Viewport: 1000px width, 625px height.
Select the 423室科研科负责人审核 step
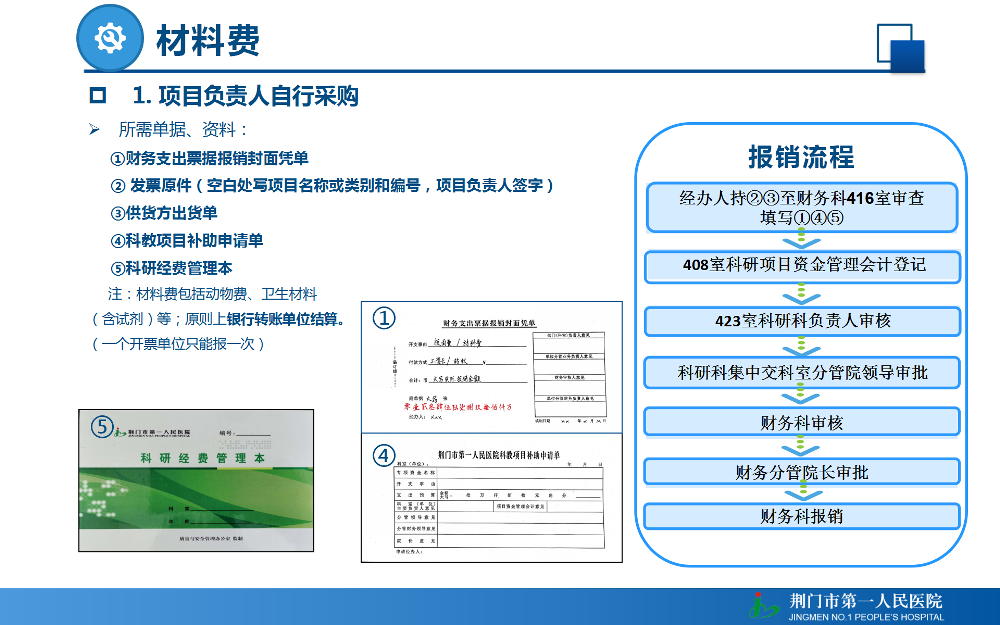(802, 321)
